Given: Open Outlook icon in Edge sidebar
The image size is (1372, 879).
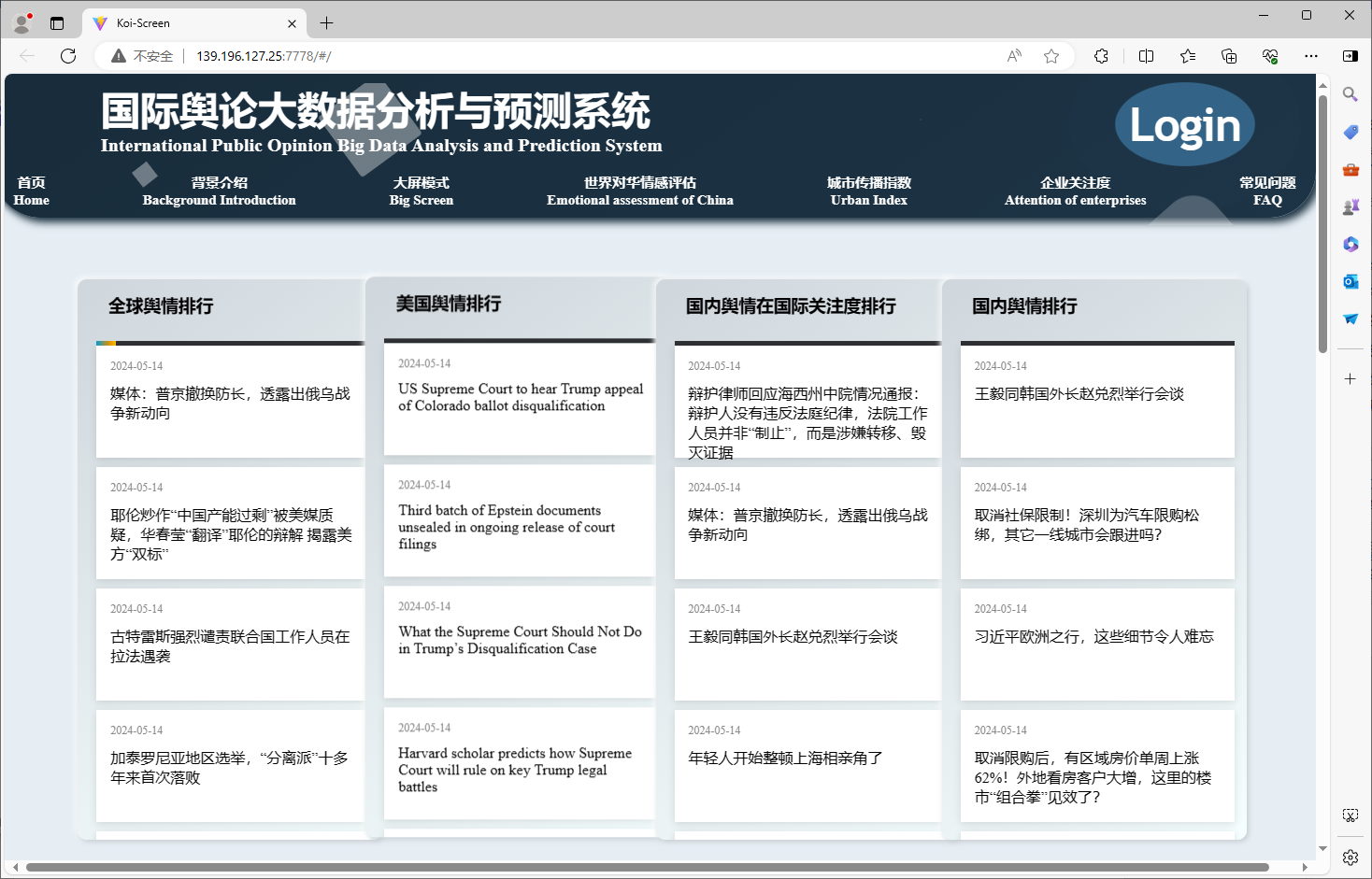Looking at the screenshot, I should tap(1351, 281).
